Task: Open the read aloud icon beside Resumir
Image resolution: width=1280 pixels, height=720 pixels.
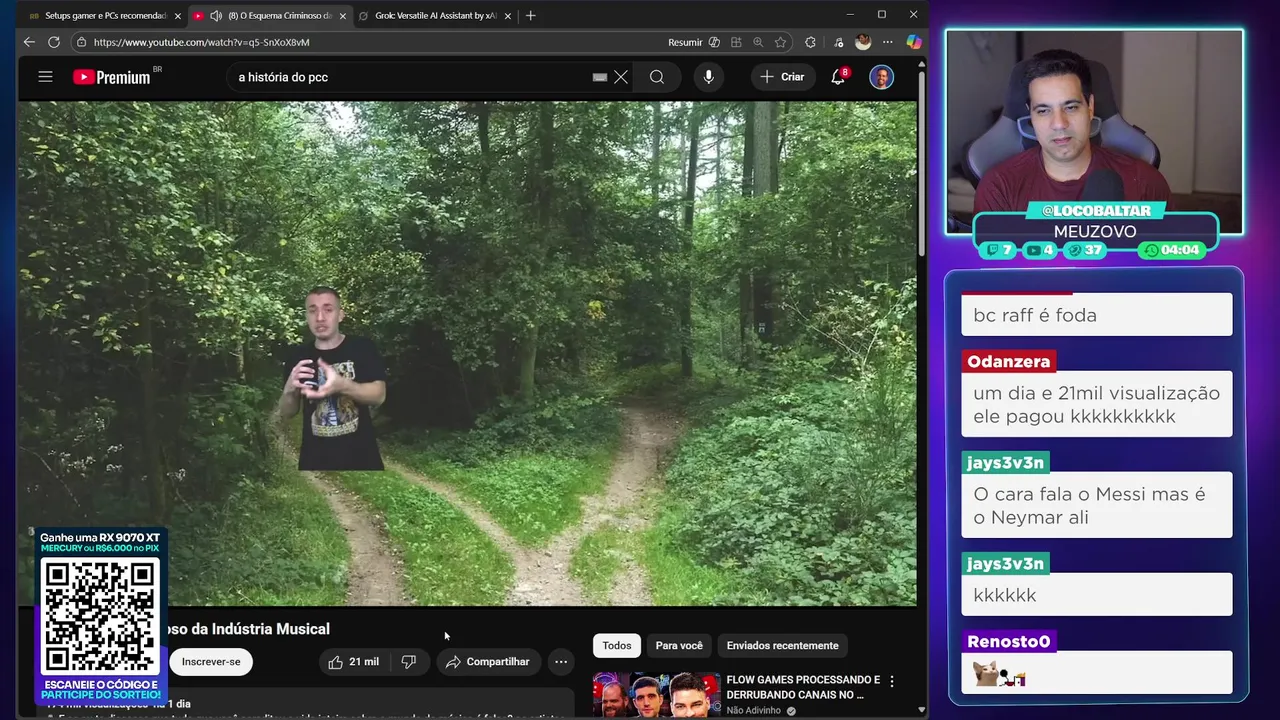Action: [714, 42]
